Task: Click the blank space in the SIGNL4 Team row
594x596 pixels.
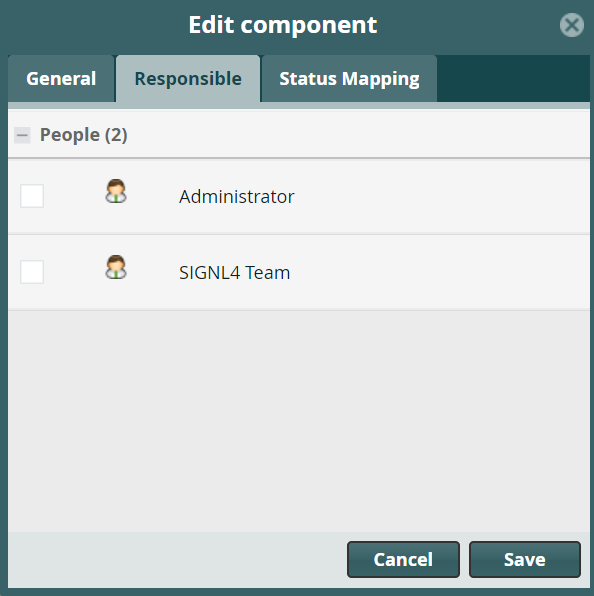Action: click(x=439, y=273)
